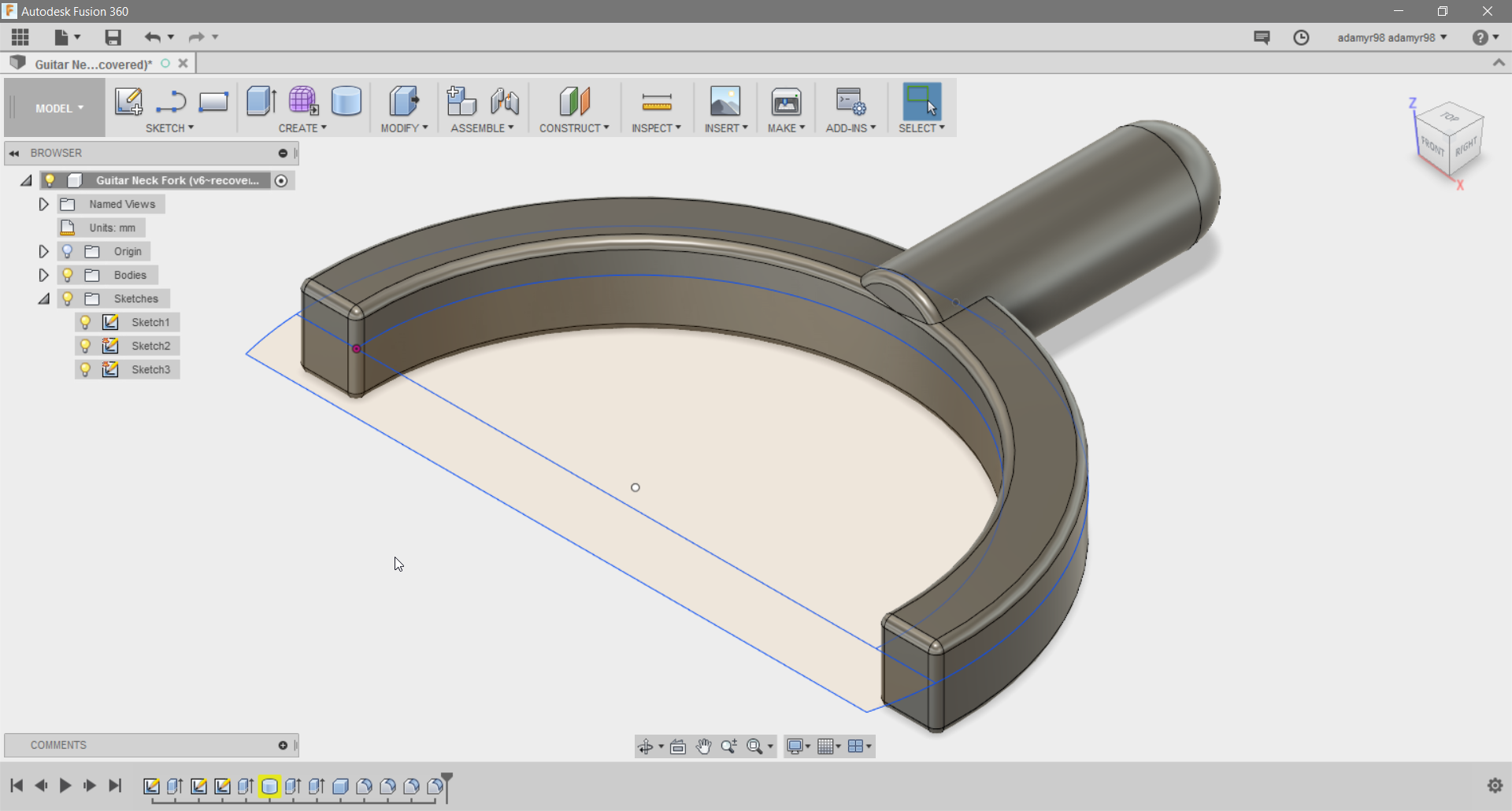Screen dimensions: 1512x811
Task: Open the Sketch tool in the toolbar
Action: click(129, 102)
